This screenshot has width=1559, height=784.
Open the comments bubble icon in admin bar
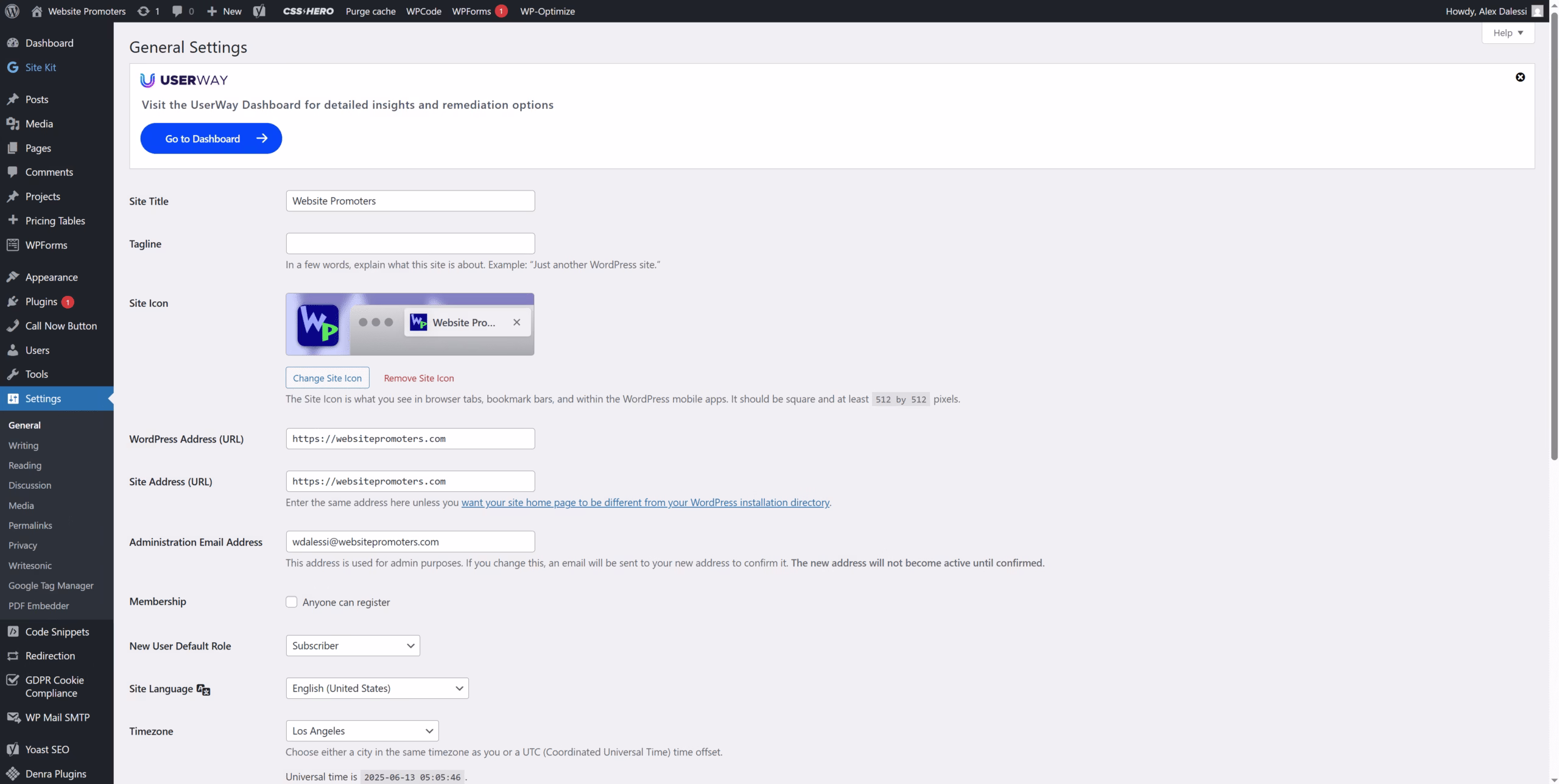[177, 11]
